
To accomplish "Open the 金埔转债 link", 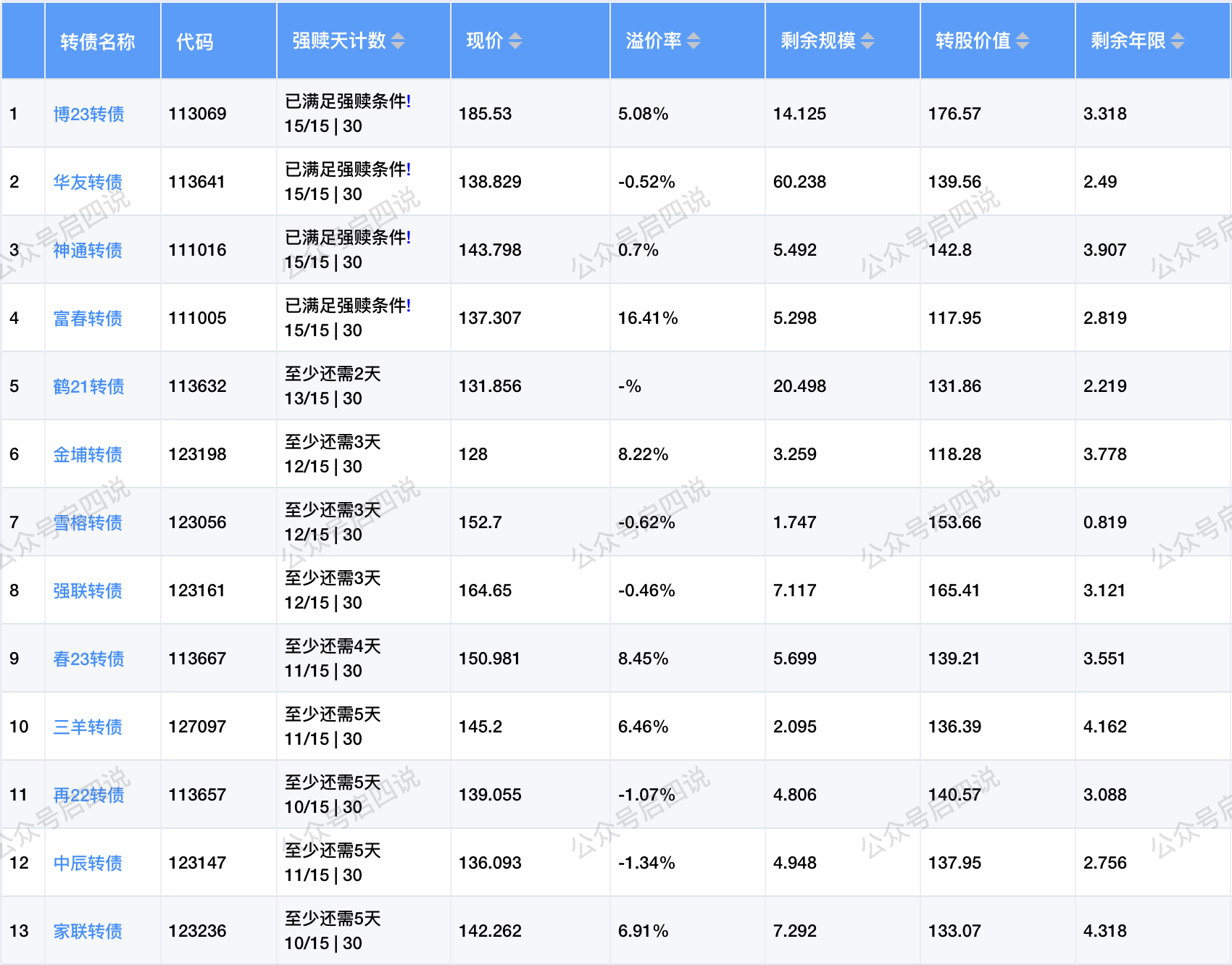I will (x=88, y=455).
